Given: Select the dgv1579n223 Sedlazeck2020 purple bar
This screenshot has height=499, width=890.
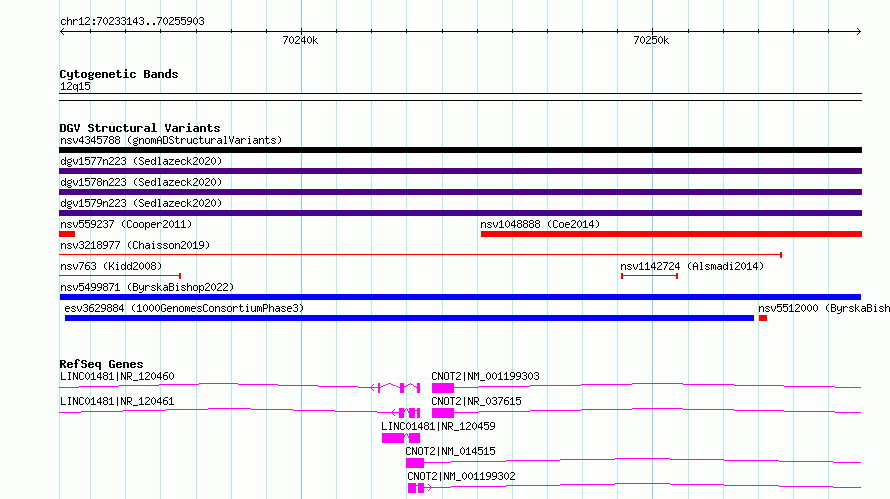Looking at the screenshot, I should [x=460, y=213].
